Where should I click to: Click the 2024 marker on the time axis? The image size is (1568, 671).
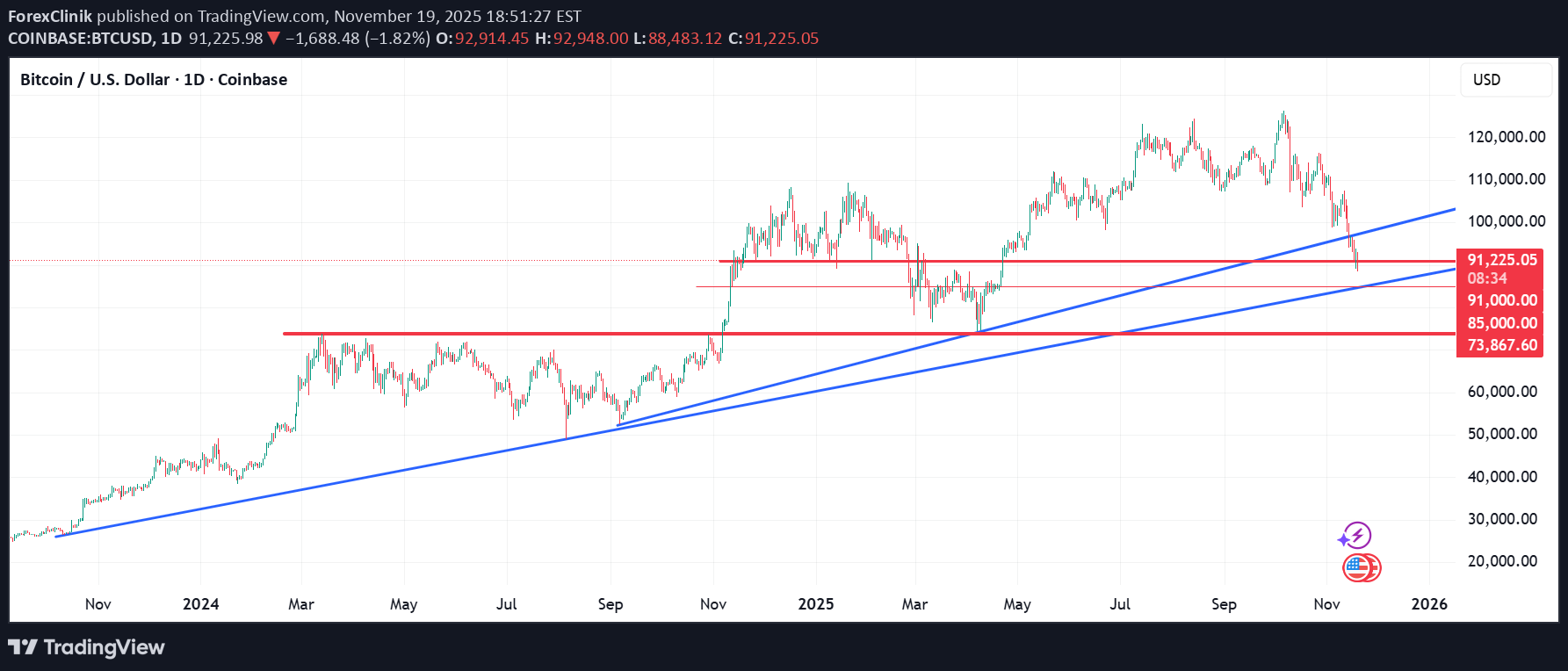tap(200, 604)
